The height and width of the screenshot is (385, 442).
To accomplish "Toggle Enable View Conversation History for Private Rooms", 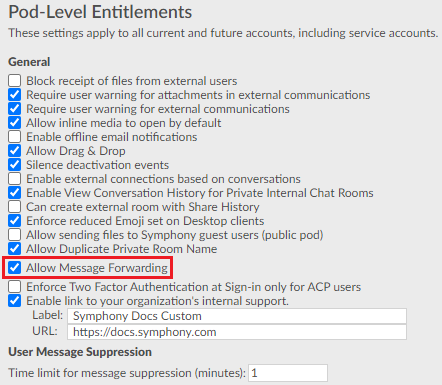I will click(x=15, y=193).
